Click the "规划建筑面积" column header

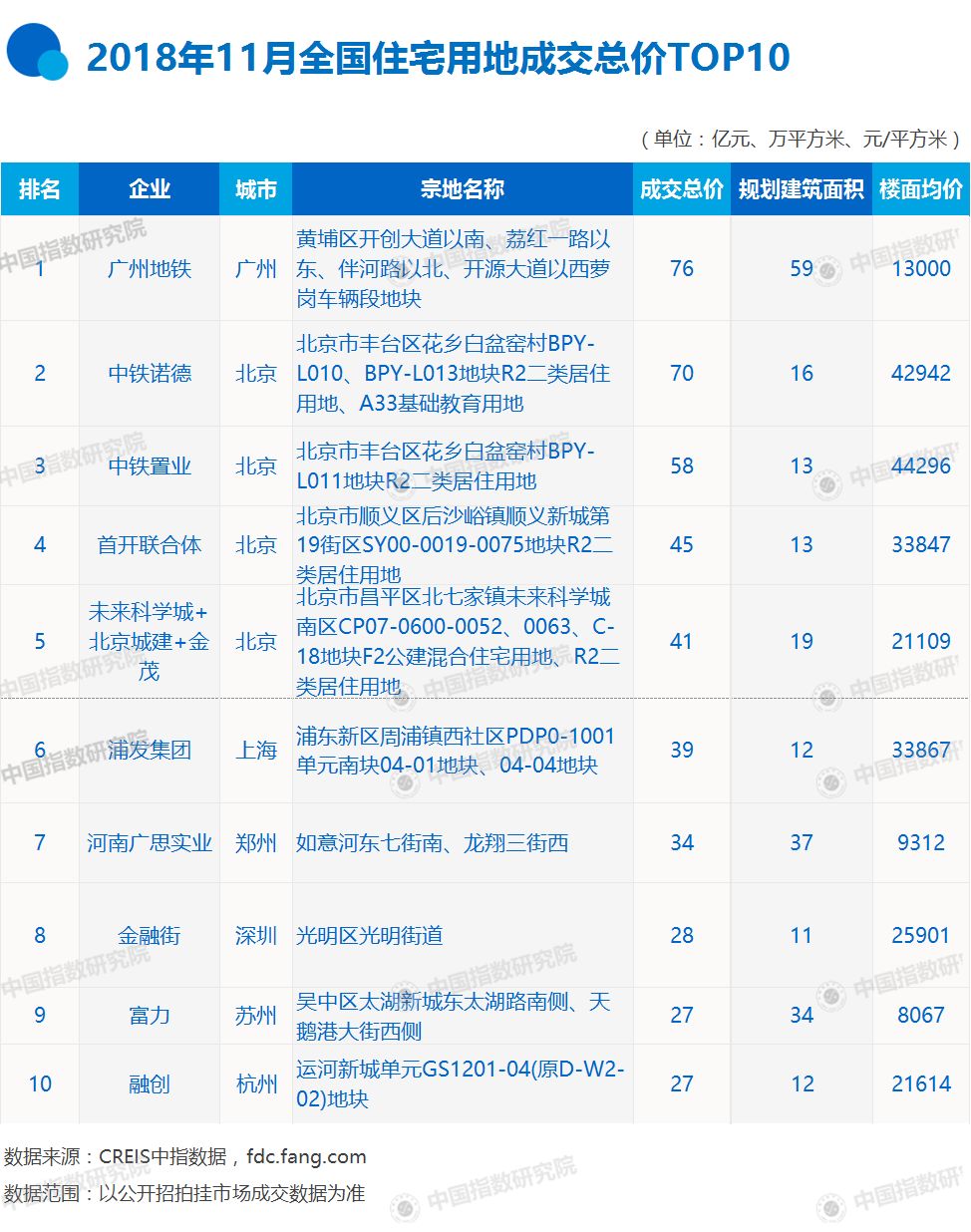click(x=802, y=189)
